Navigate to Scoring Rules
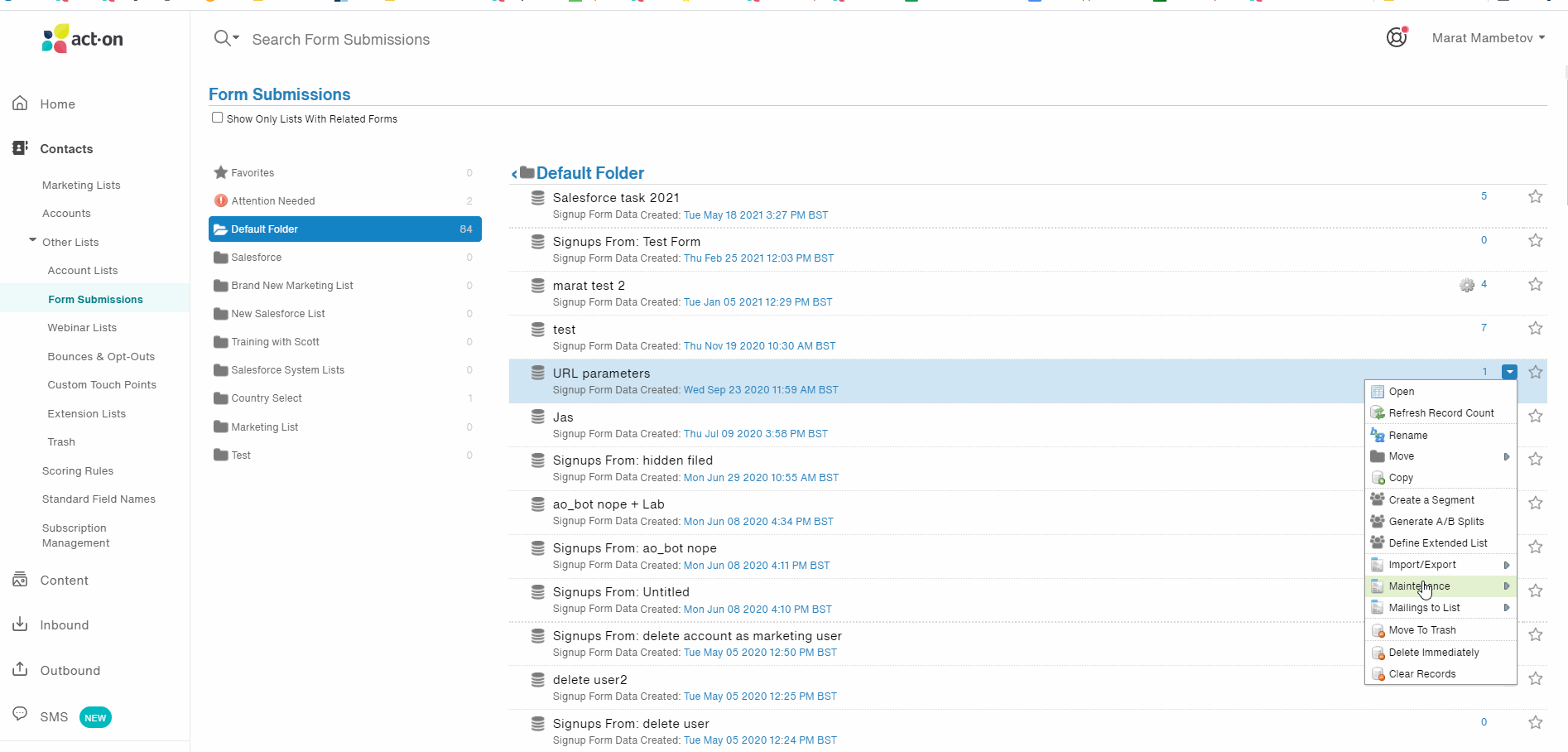 point(78,471)
